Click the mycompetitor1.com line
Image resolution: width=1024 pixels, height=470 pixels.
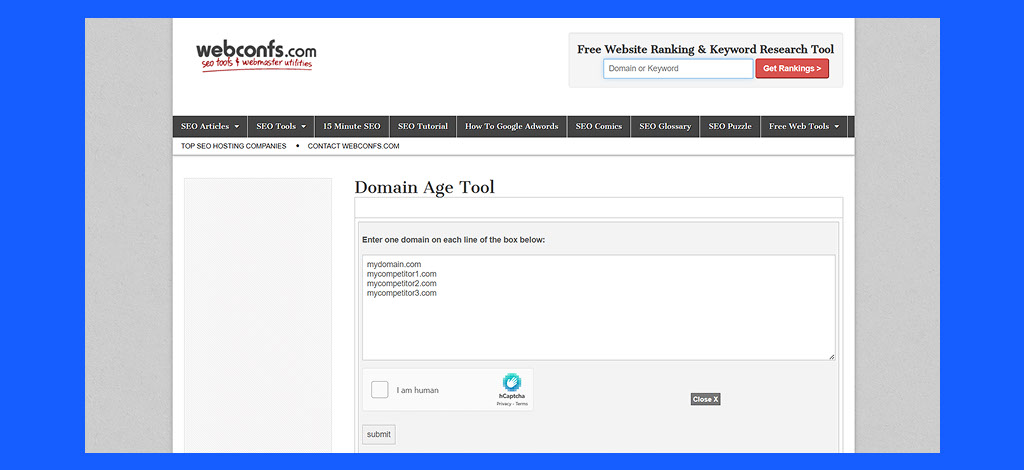click(402, 274)
